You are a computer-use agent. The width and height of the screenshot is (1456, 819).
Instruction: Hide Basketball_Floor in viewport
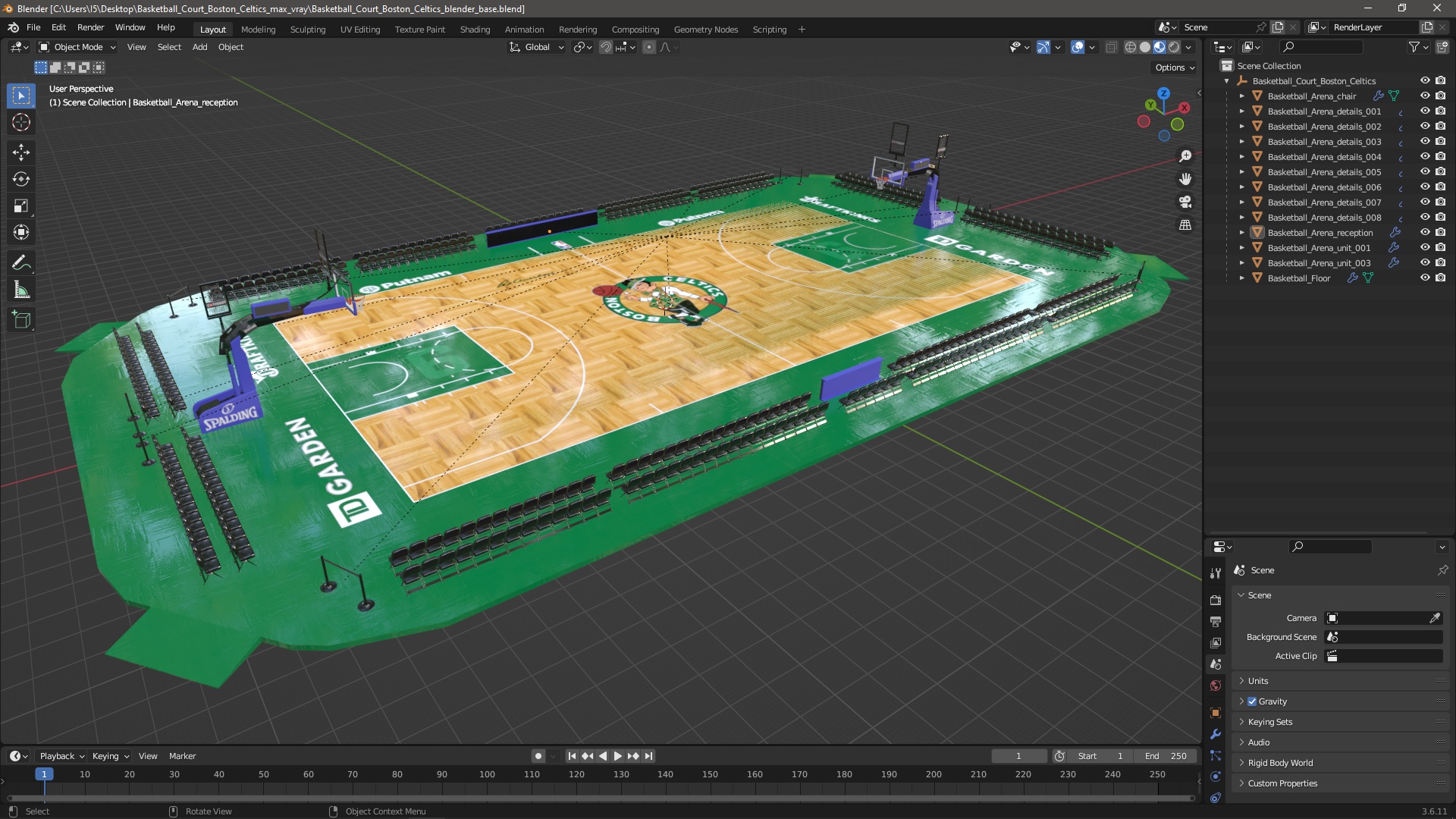click(1425, 278)
